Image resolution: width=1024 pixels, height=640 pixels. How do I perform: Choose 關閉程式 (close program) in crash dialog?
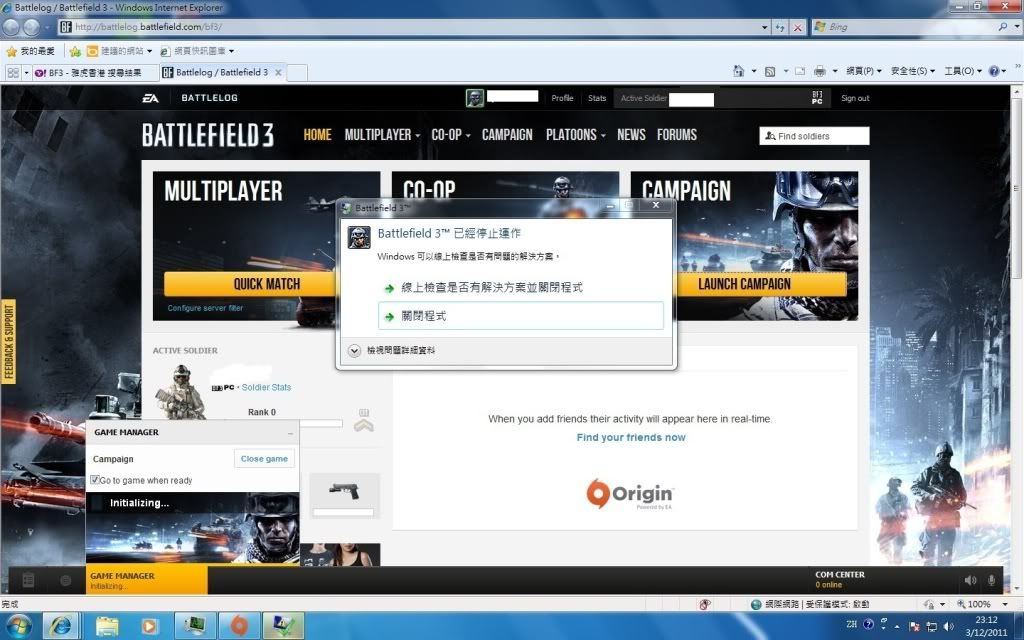coord(520,316)
